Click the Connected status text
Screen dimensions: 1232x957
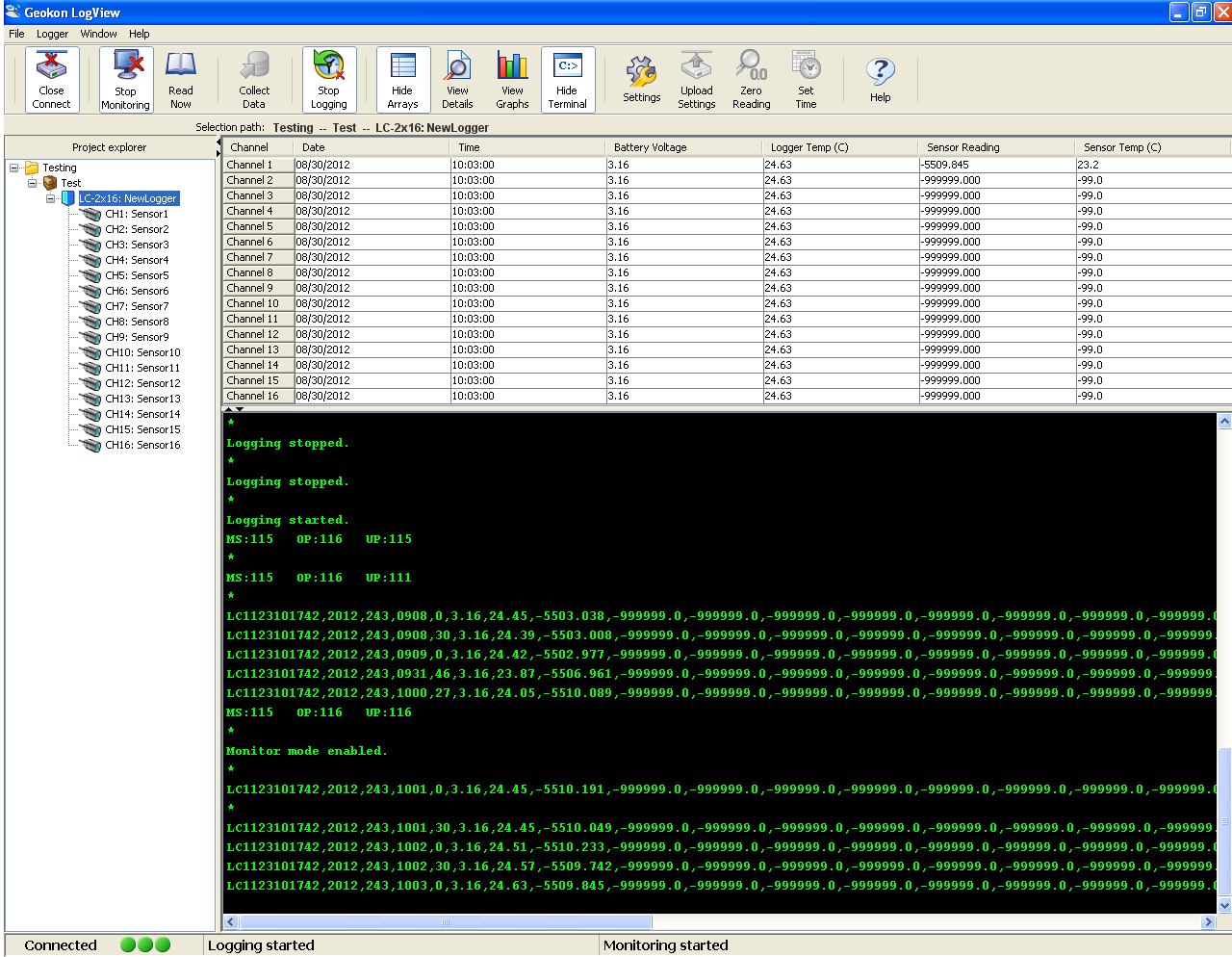coord(61,945)
